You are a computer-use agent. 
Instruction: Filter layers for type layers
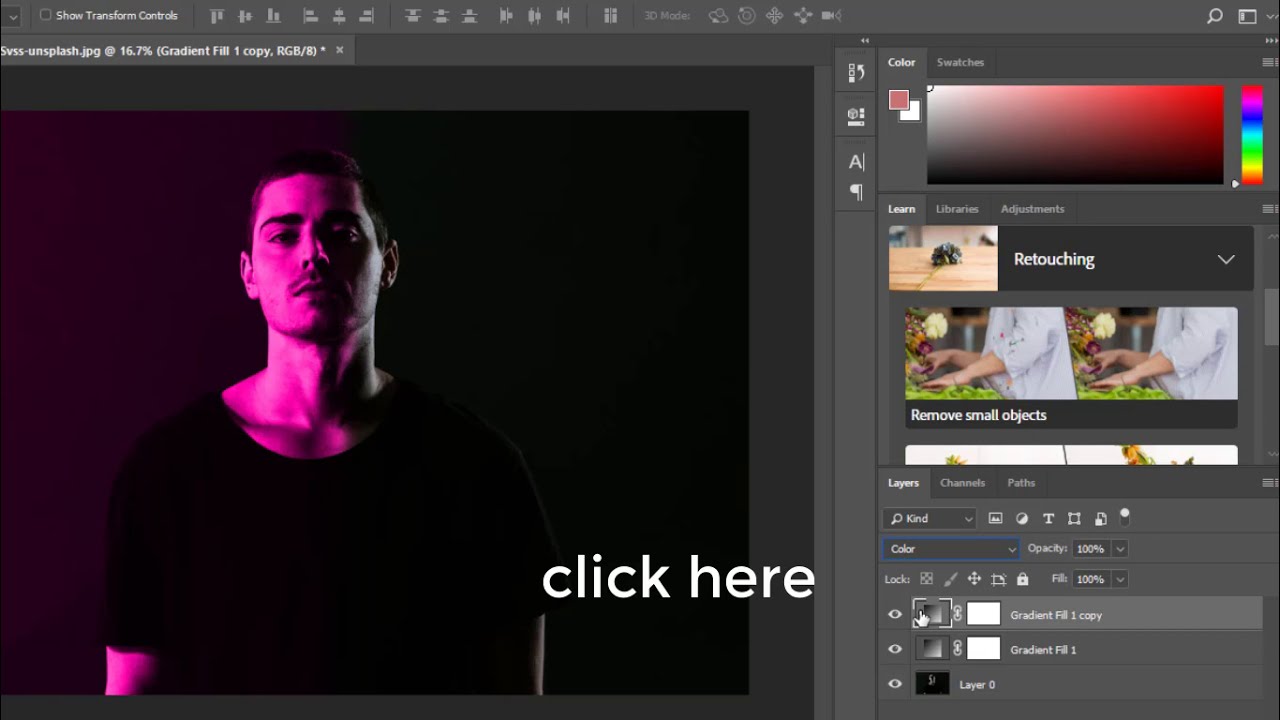(x=1048, y=518)
